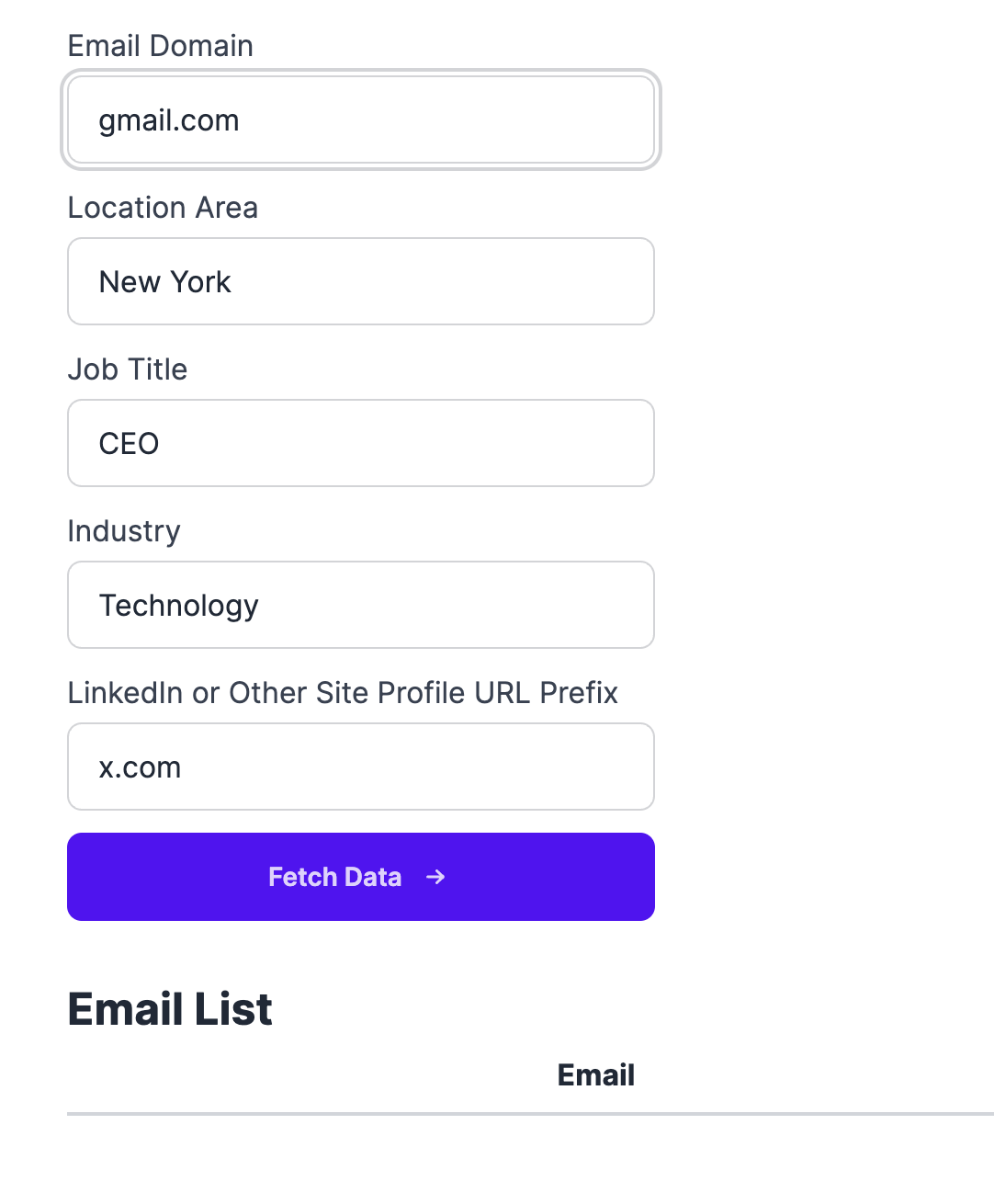Place cursor on the gmail.com text
This screenshot has height=1204, width=994.
coord(169,121)
